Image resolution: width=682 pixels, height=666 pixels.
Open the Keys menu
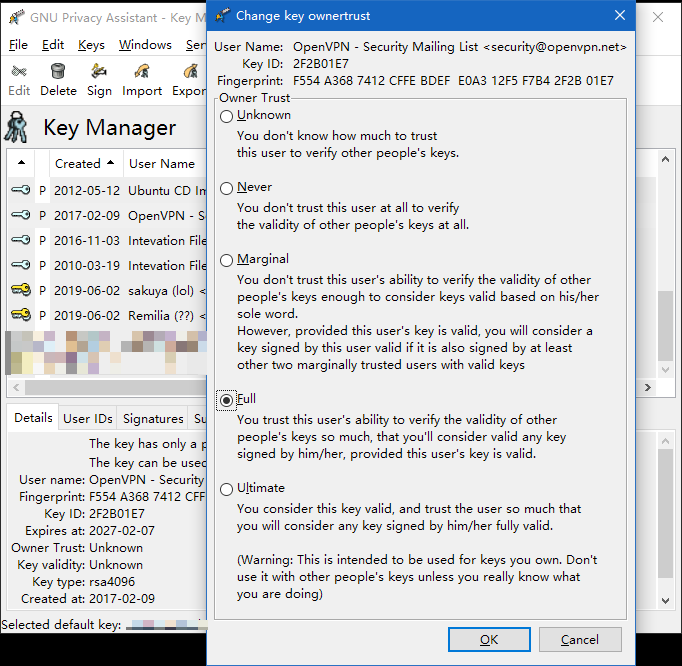(x=91, y=45)
